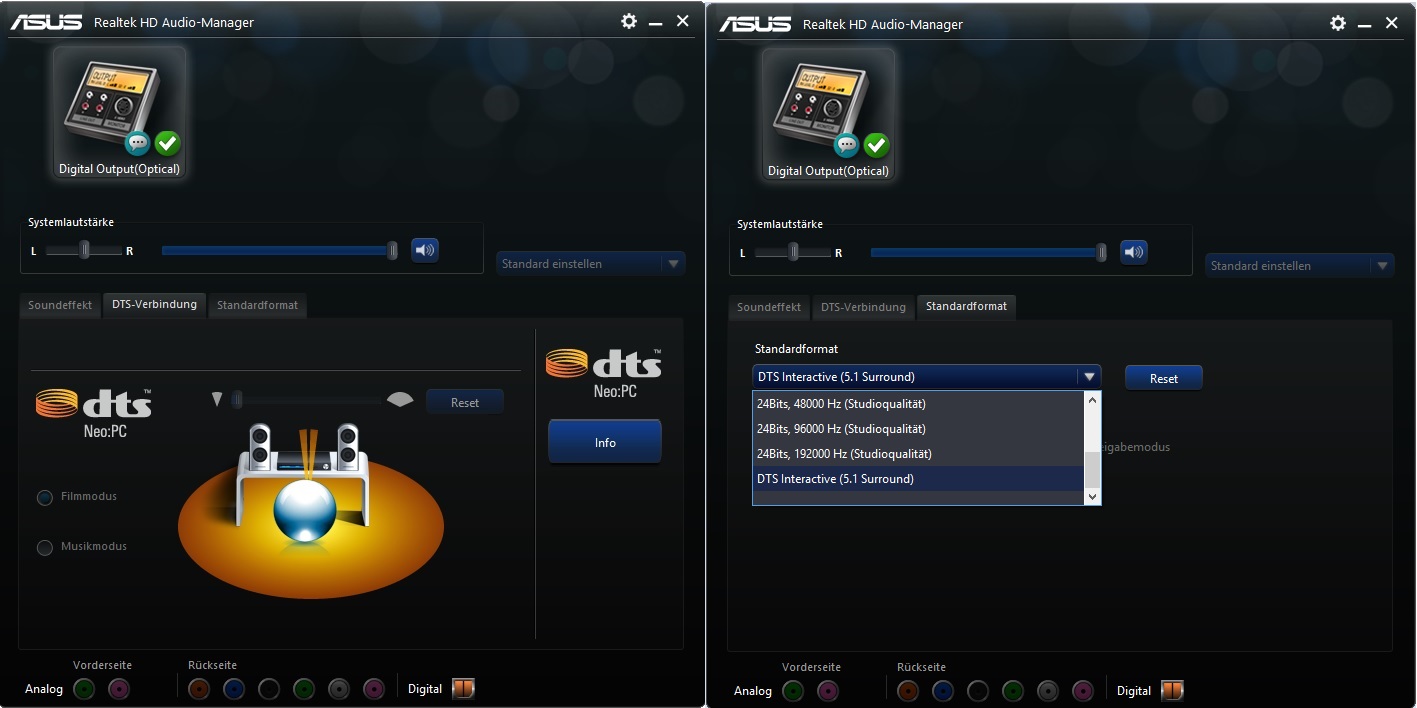Click rear black jack in left window
The height and width of the screenshot is (708, 1417).
tap(269, 688)
